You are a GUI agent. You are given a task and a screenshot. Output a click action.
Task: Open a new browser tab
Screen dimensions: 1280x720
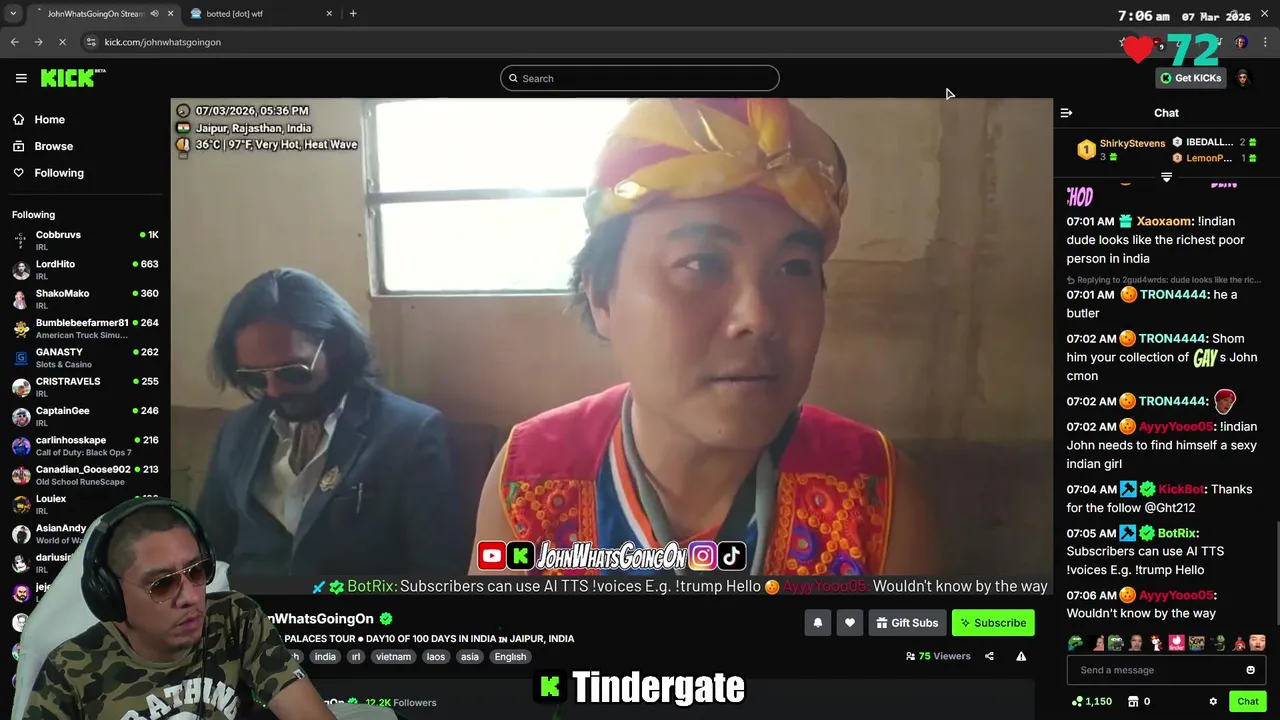[x=353, y=14]
